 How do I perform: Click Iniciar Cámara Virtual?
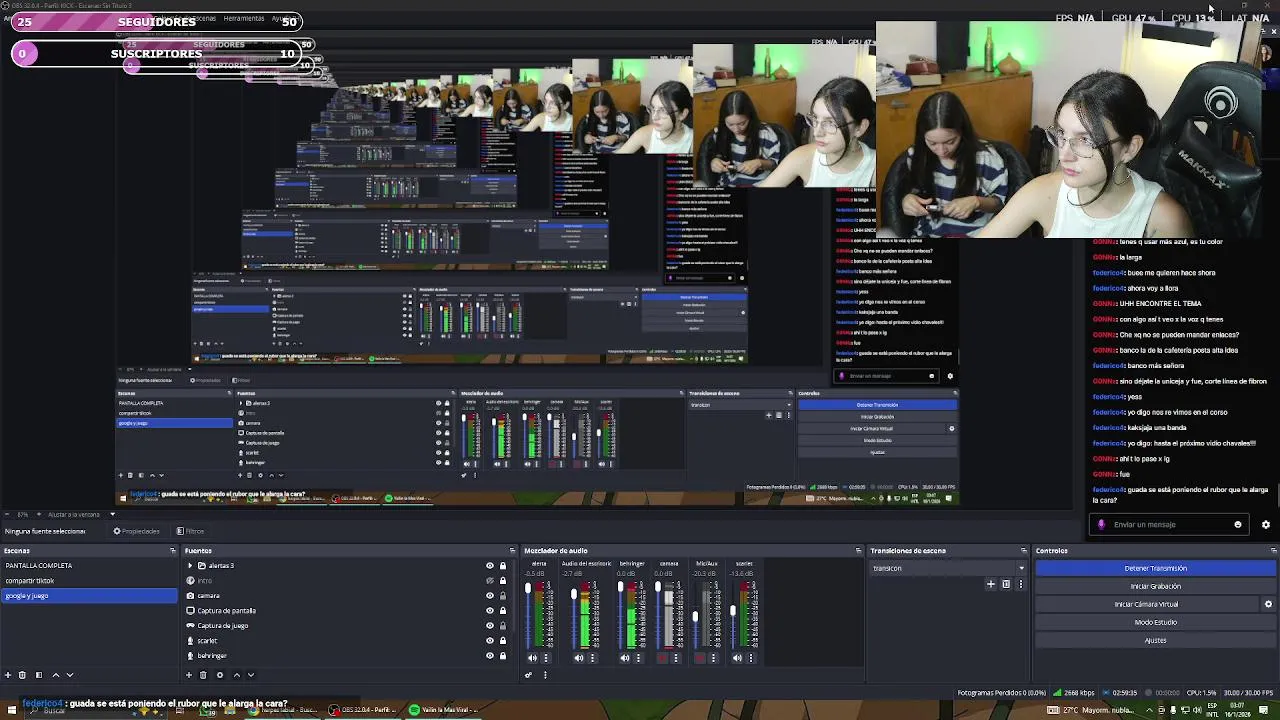(1146, 604)
